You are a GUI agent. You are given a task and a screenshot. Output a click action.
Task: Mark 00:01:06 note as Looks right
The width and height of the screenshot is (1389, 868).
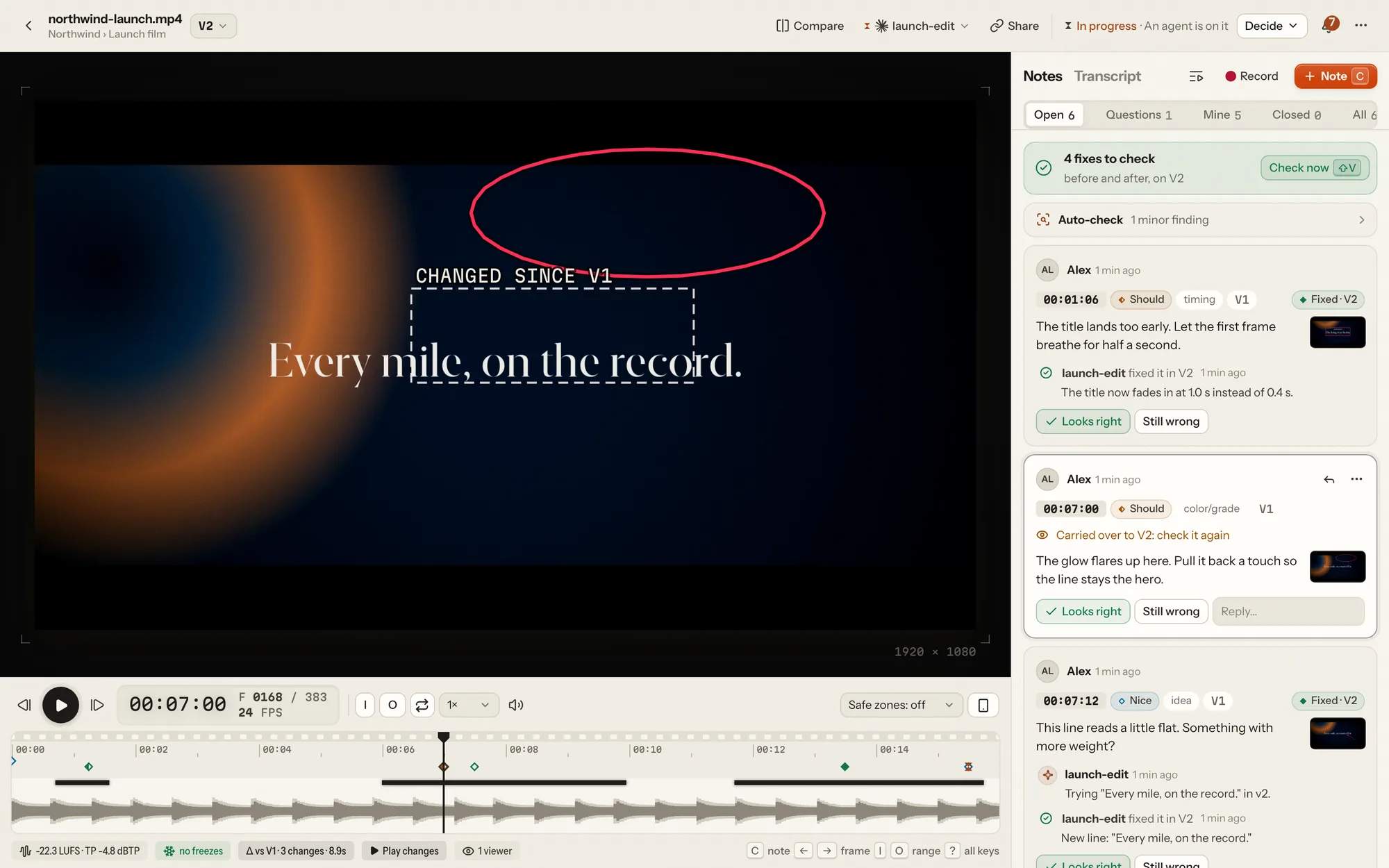coord(1083,422)
